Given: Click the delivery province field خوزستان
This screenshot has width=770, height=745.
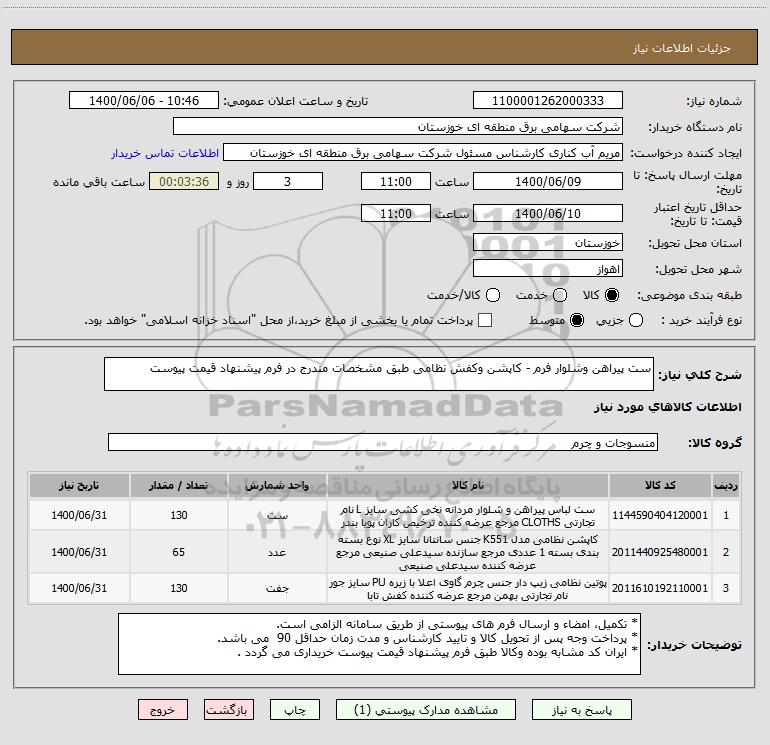Looking at the screenshot, I should click(x=548, y=242).
